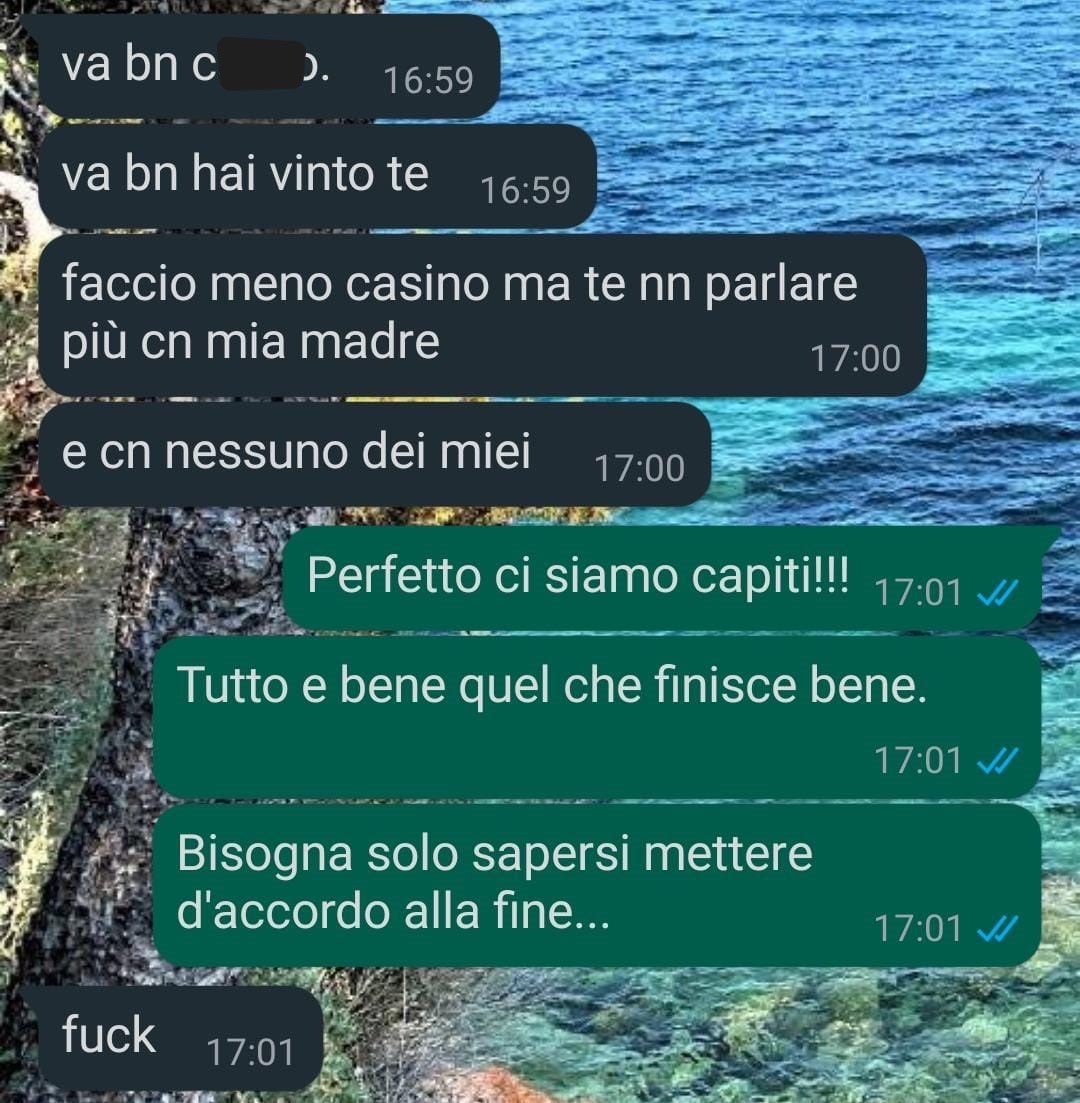Click the 17:01 timestamp of 'fuck' message
Viewport: 1080px width, 1103px height.
point(250,1053)
